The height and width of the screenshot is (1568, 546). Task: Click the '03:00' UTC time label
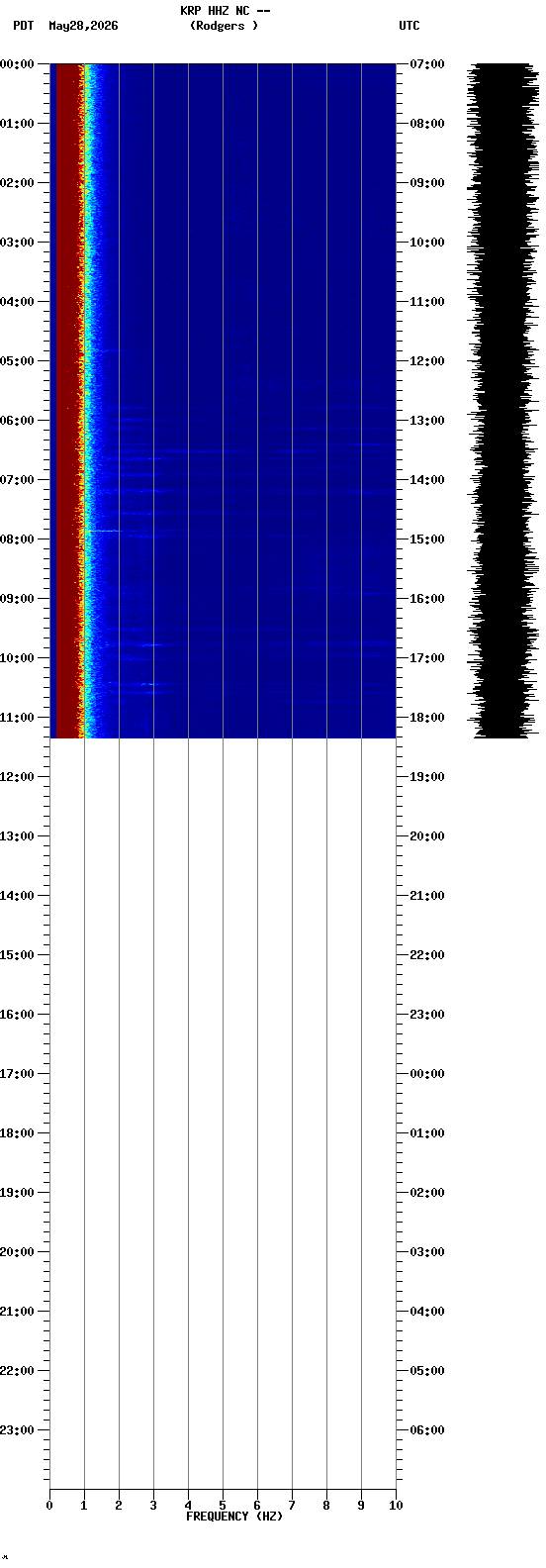[x=427, y=1252]
